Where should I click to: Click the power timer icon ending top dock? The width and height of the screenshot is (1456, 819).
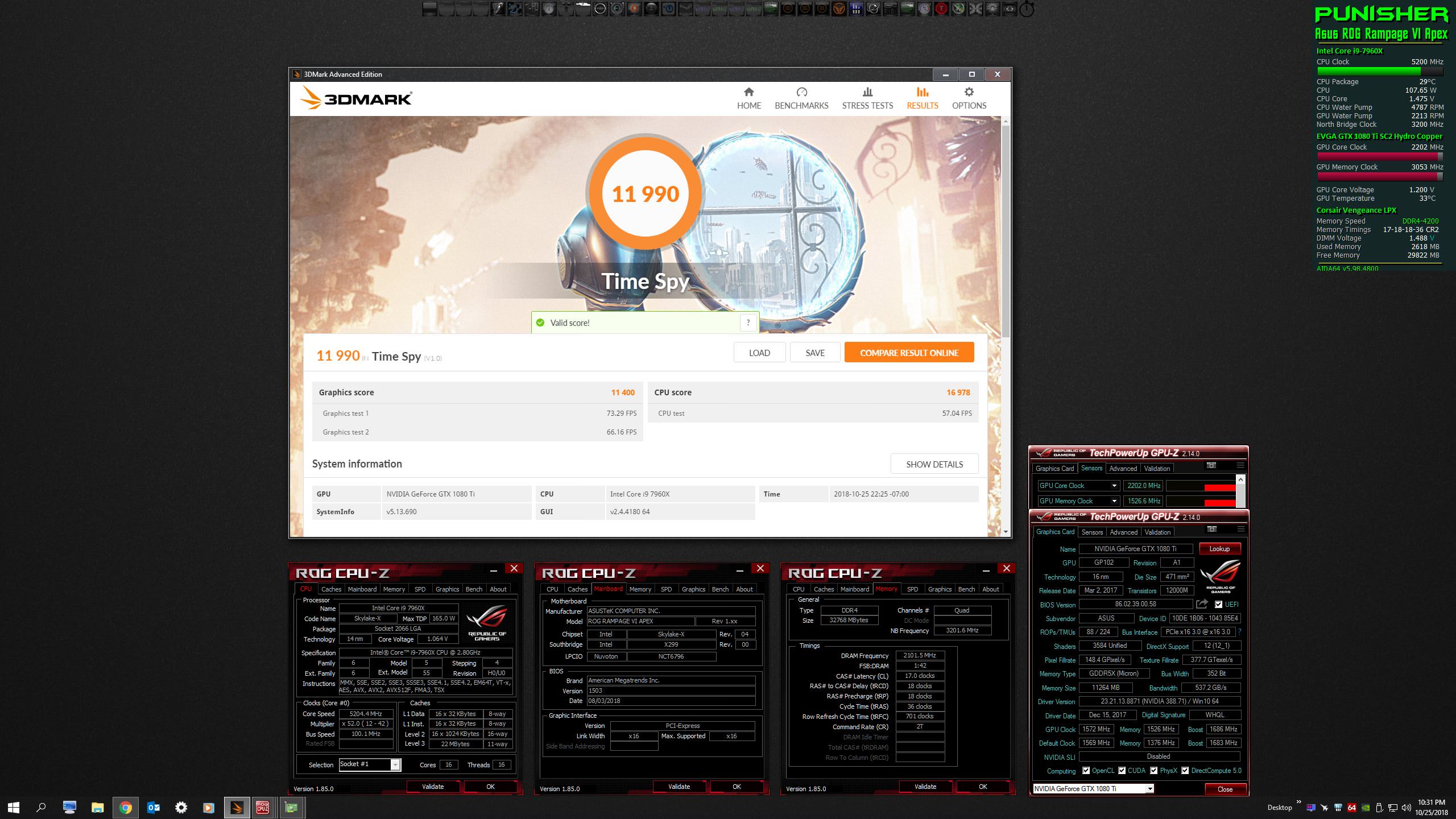[1027, 9]
